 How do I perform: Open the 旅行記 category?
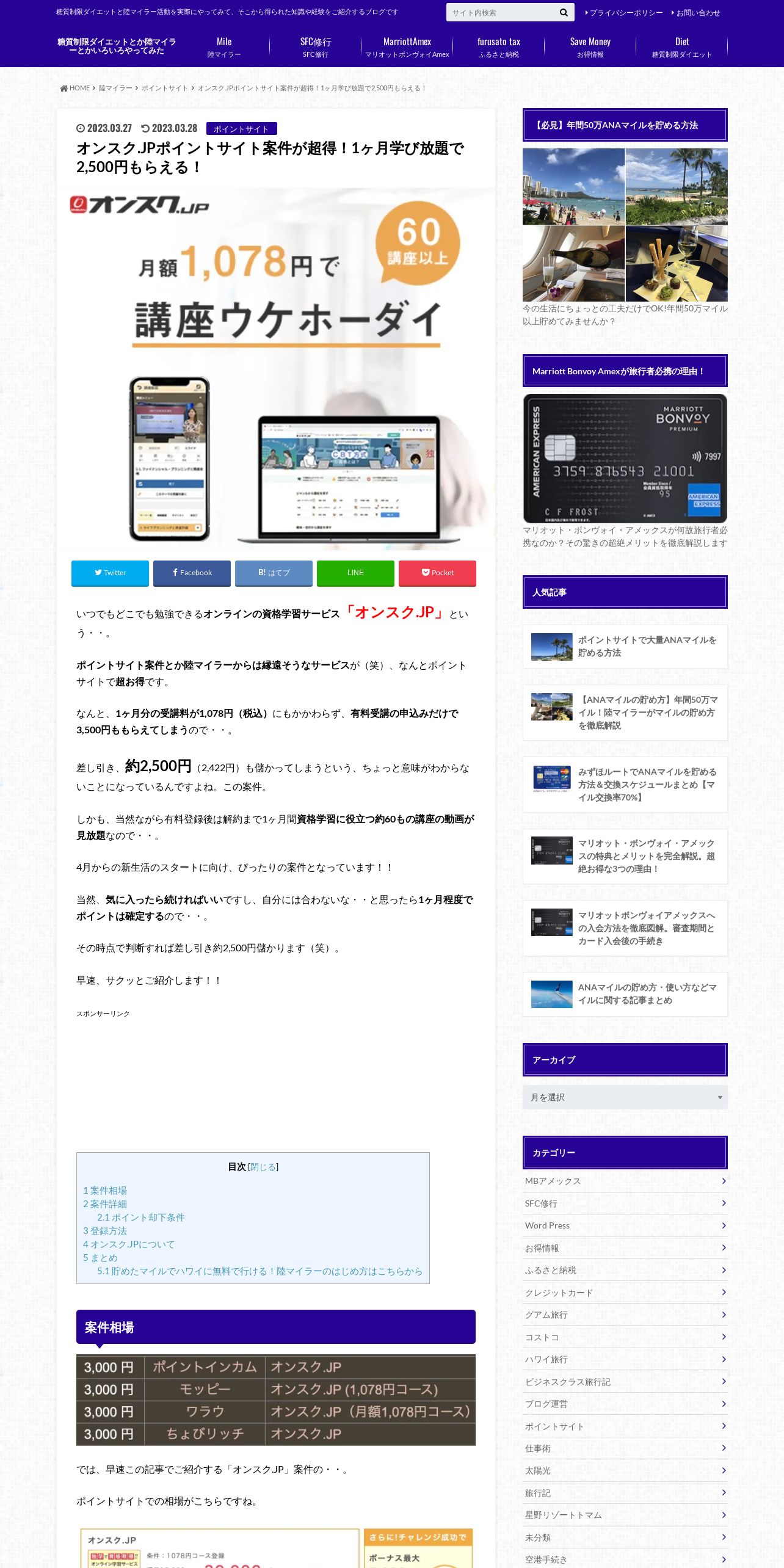pyautogui.click(x=625, y=1493)
